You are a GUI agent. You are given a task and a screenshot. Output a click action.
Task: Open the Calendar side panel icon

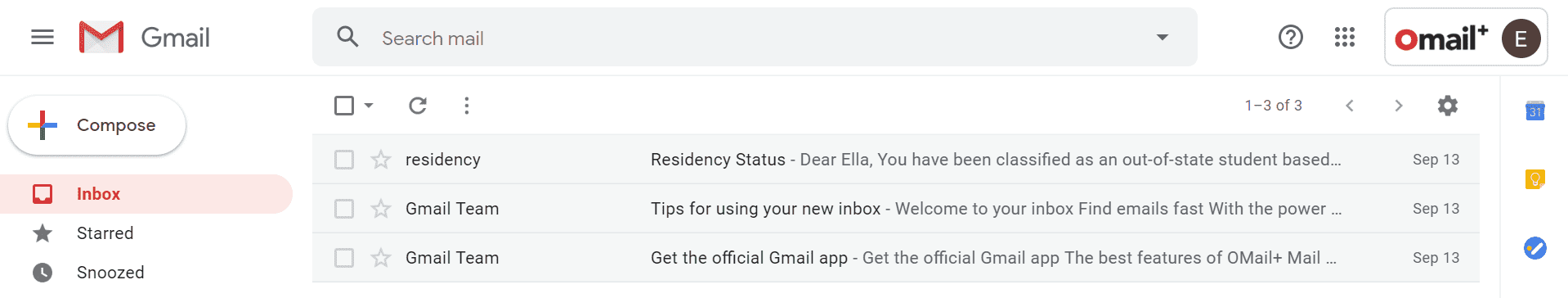[x=1535, y=111]
